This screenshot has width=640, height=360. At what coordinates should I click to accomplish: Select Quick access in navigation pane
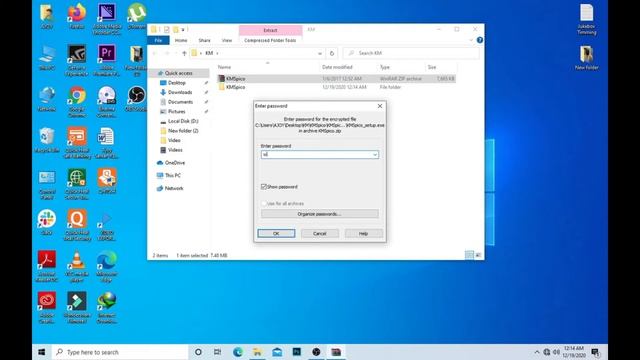coord(178,73)
